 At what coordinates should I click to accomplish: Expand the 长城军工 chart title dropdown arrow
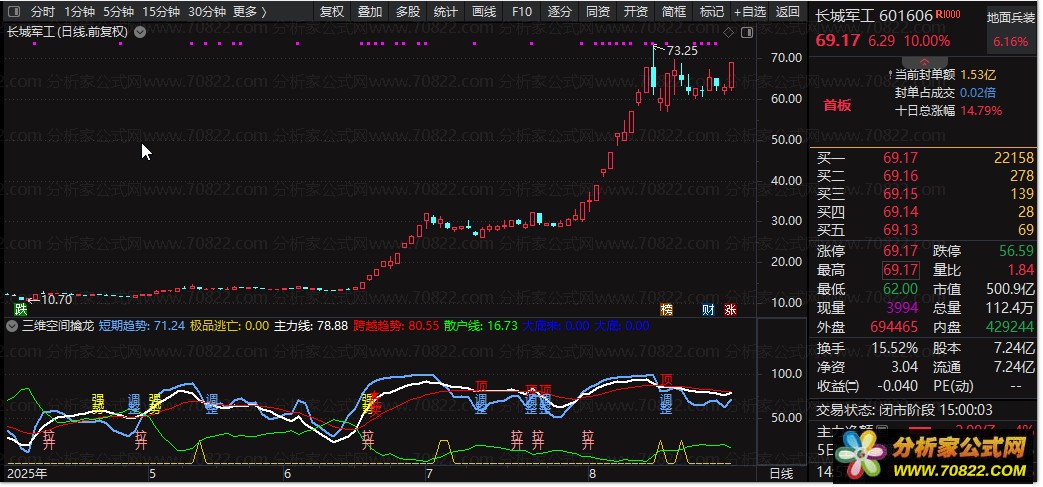tap(140, 31)
